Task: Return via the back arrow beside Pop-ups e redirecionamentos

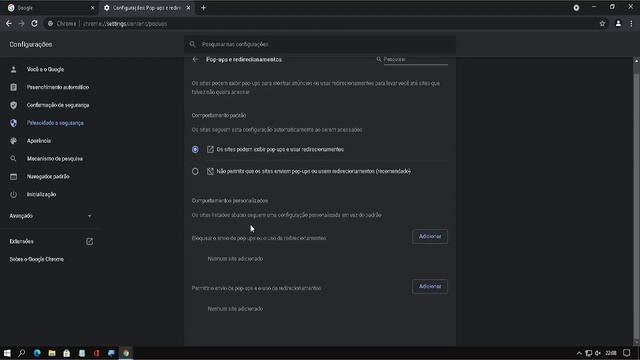Action: pyautogui.click(x=196, y=60)
